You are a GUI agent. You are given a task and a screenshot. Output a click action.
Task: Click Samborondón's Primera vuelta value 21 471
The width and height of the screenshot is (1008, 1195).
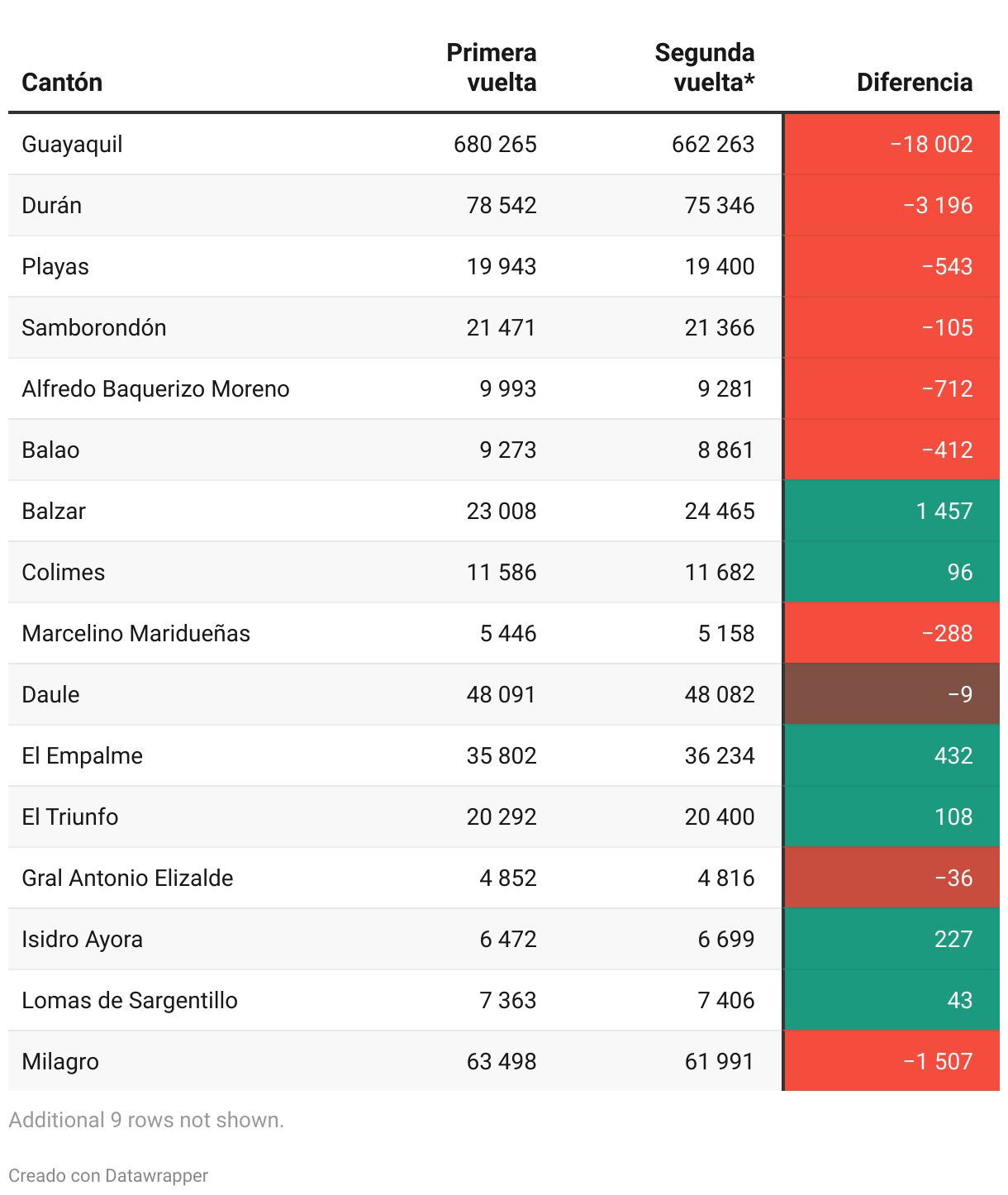(501, 328)
